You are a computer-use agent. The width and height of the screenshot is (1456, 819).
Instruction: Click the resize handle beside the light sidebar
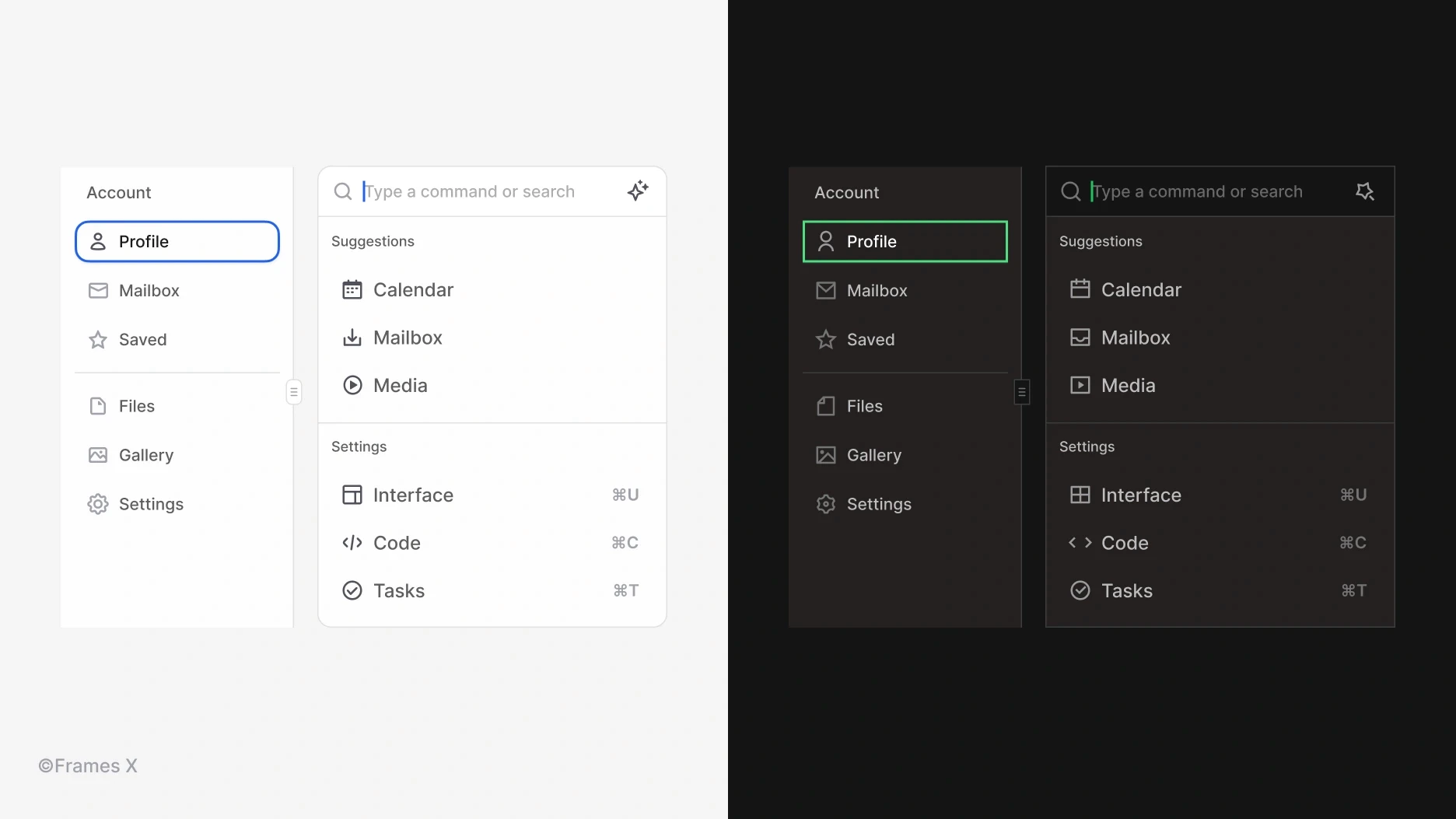(x=294, y=391)
